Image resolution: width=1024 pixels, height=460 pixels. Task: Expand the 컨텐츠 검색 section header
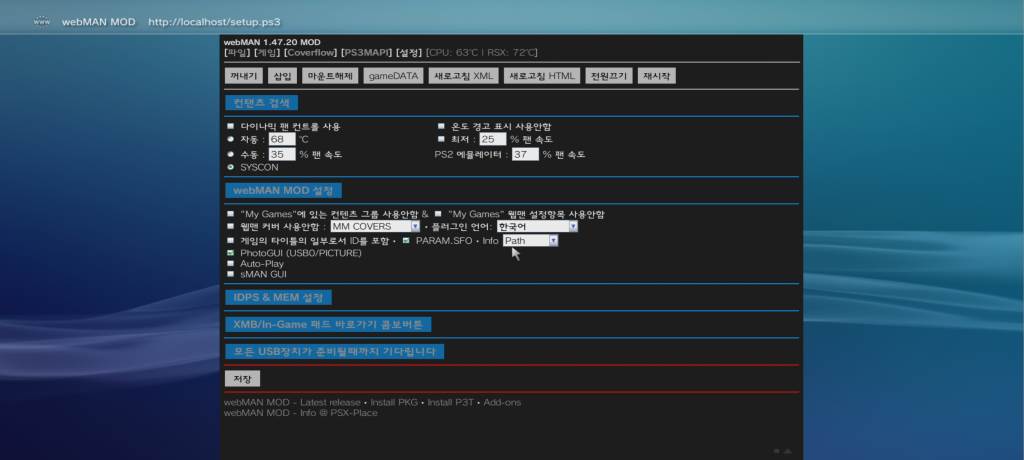(x=261, y=103)
